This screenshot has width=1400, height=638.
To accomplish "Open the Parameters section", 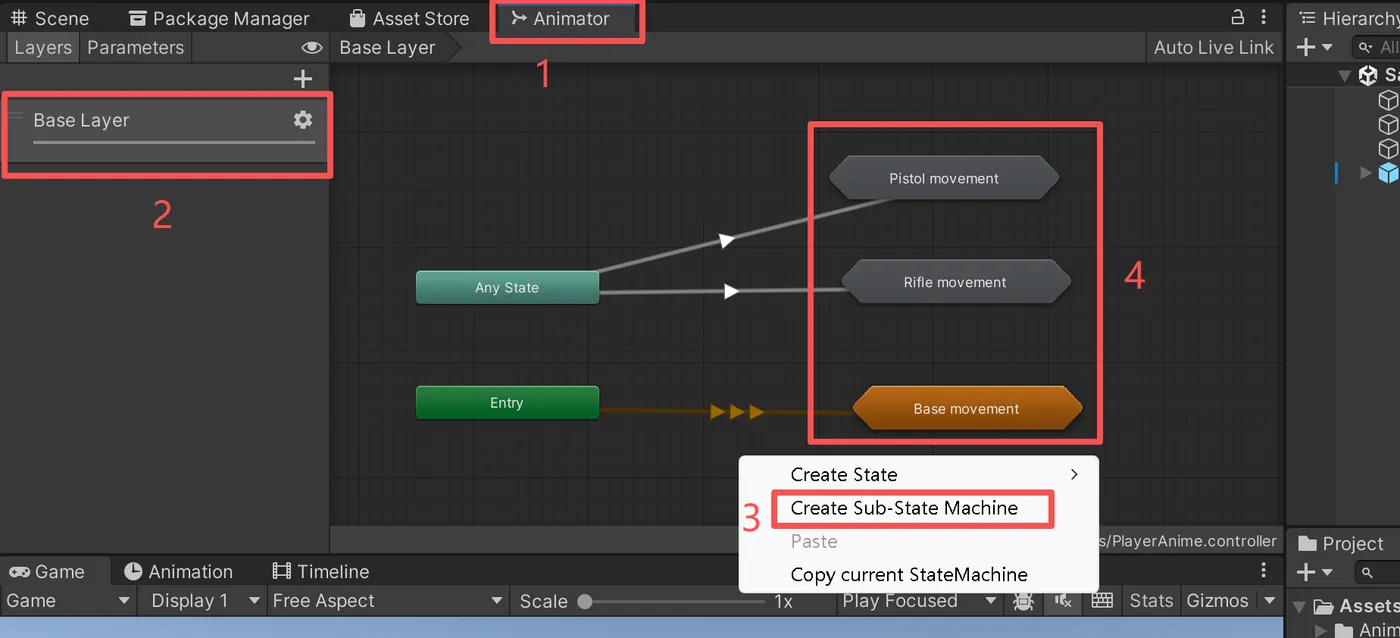I will (136, 47).
